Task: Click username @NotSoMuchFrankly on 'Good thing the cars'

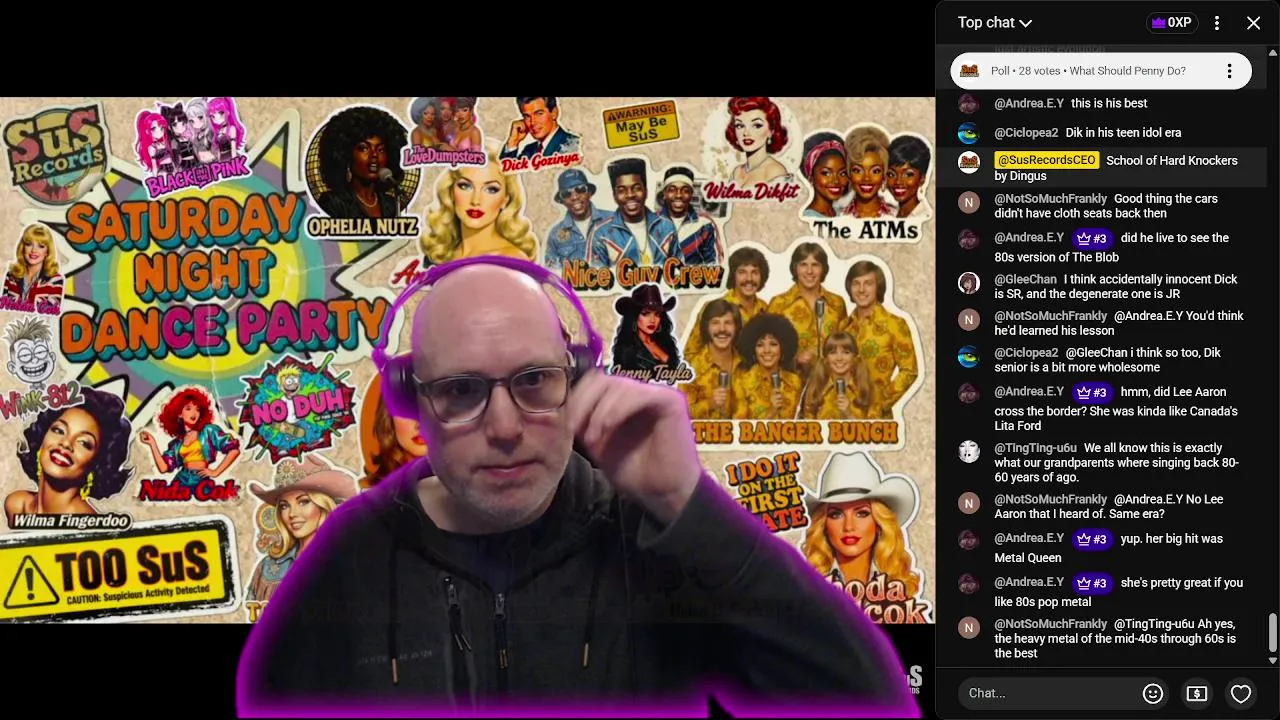Action: click(x=1050, y=198)
